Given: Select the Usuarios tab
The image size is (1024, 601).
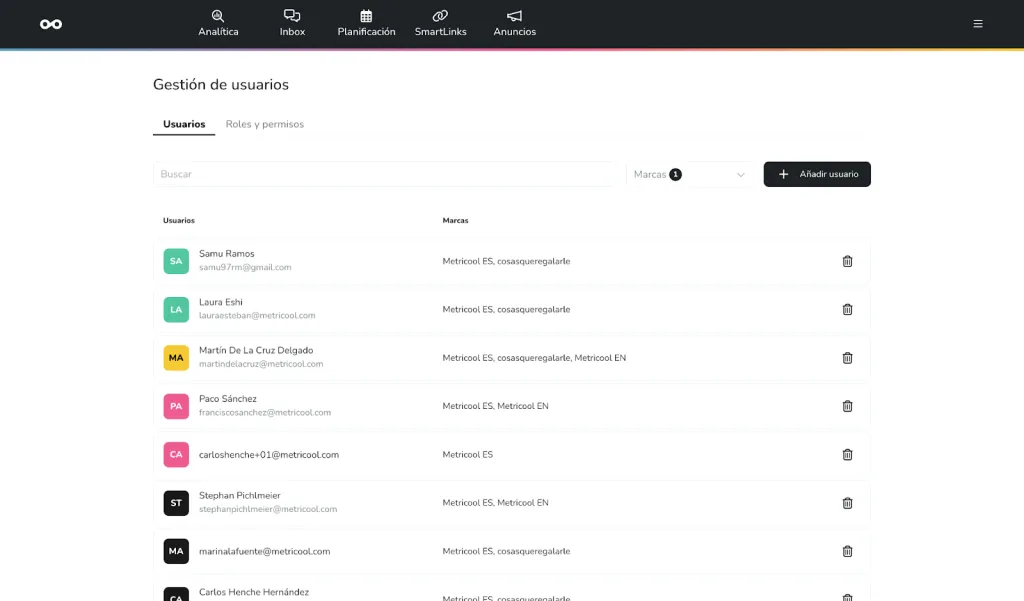Looking at the screenshot, I should [184, 124].
